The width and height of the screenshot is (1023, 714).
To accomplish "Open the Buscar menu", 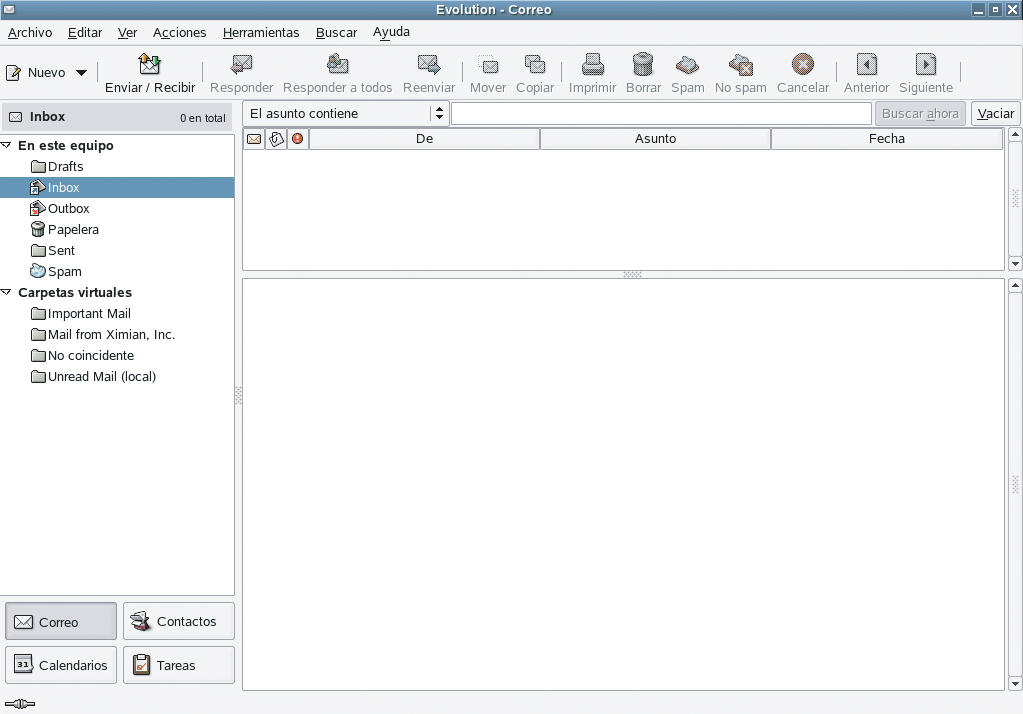I will [337, 33].
